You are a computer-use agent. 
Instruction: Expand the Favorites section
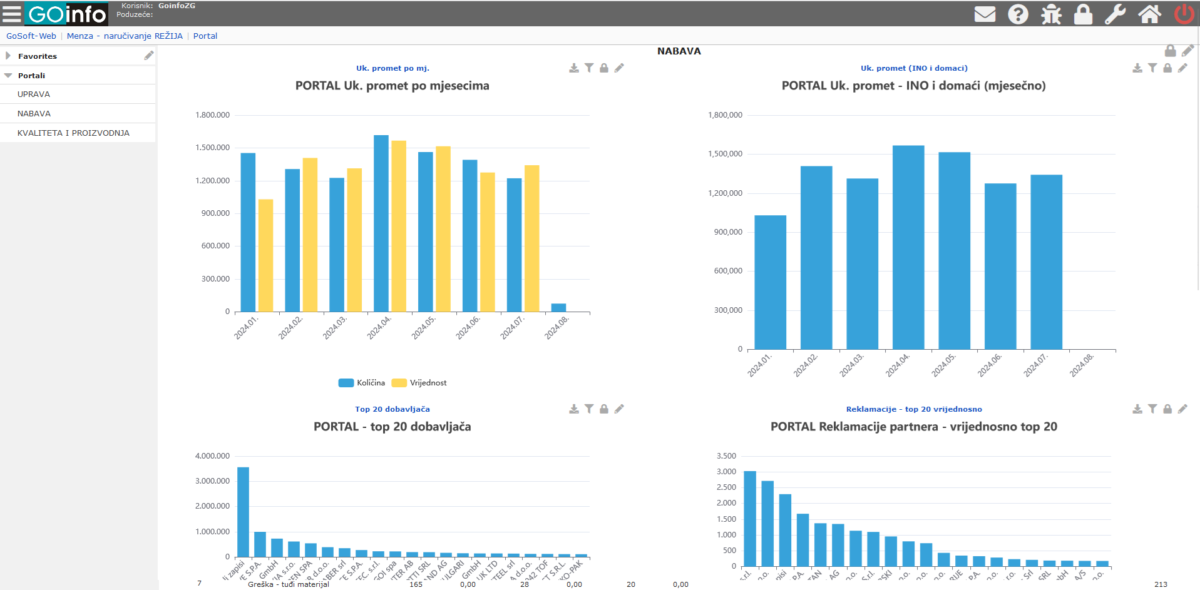coord(8,56)
